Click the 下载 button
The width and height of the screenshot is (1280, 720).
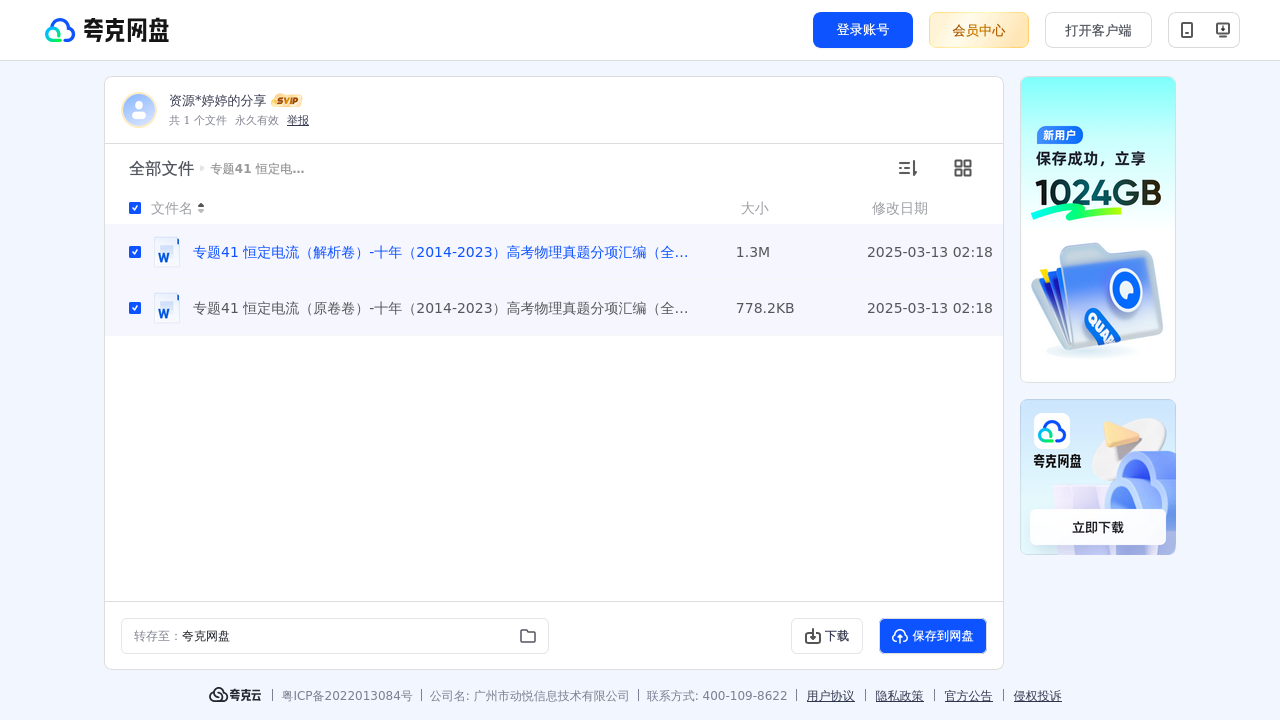[827, 636]
